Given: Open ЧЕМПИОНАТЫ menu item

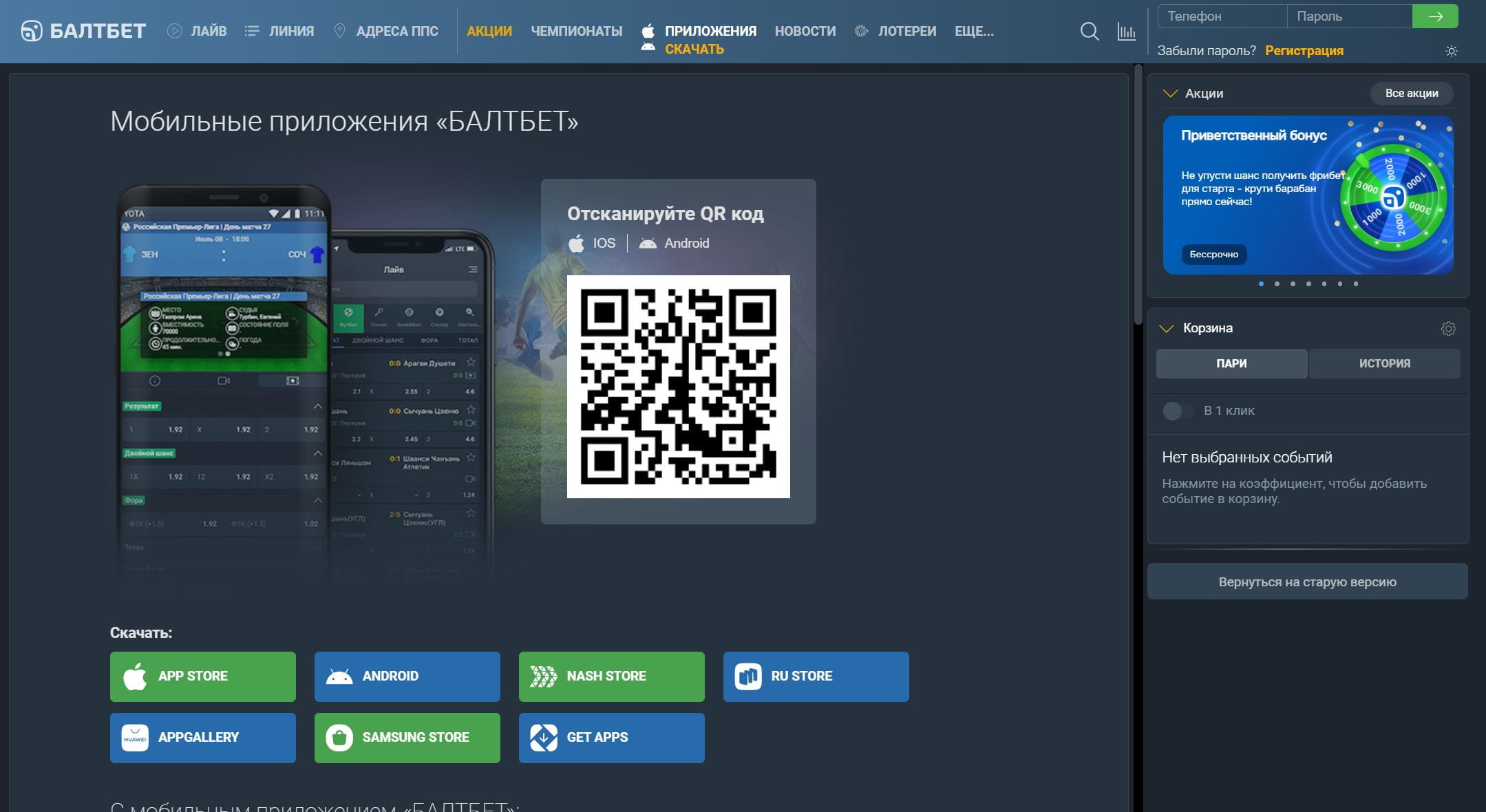Looking at the screenshot, I should (577, 31).
